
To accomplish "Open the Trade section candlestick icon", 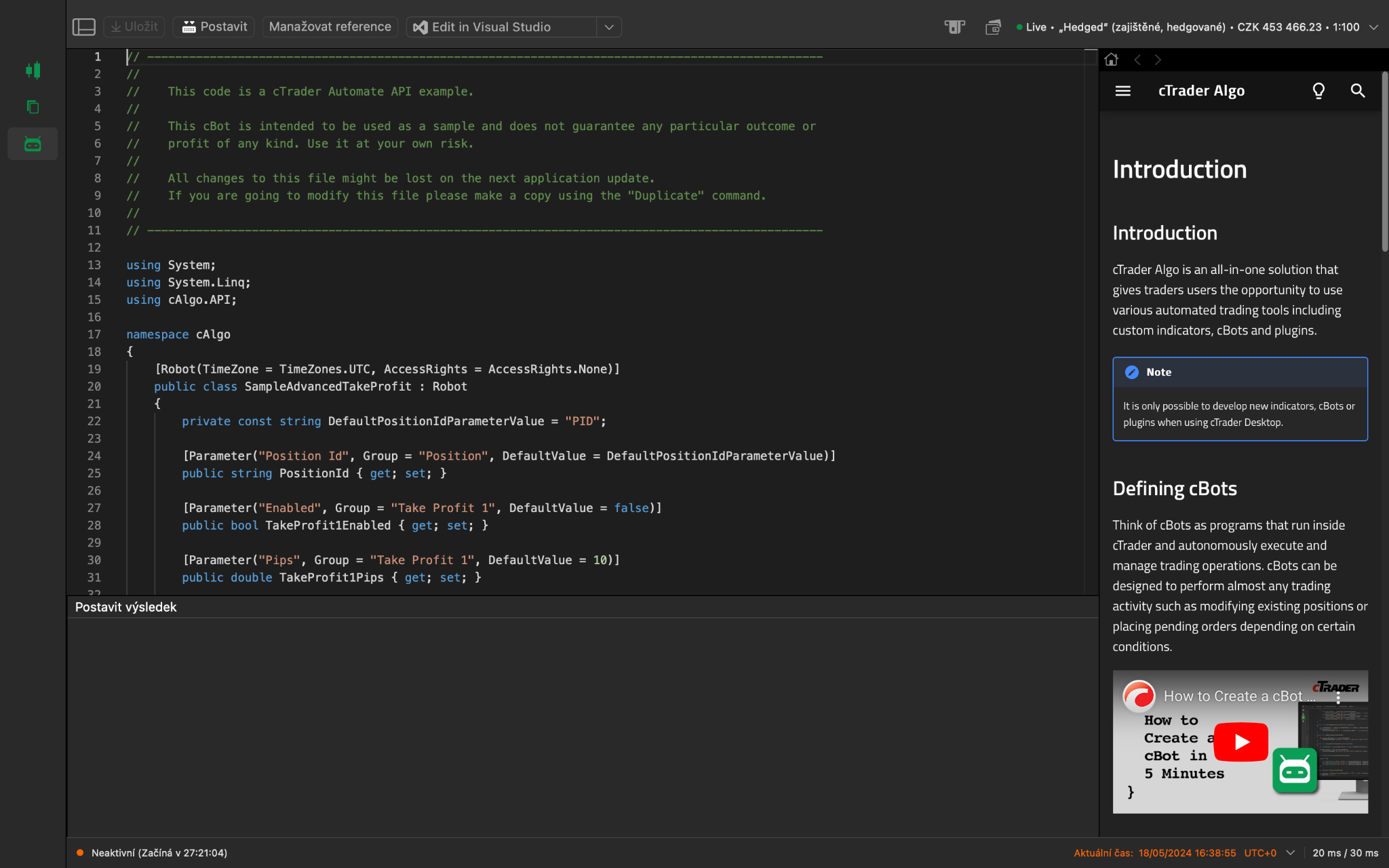I will 33,70.
